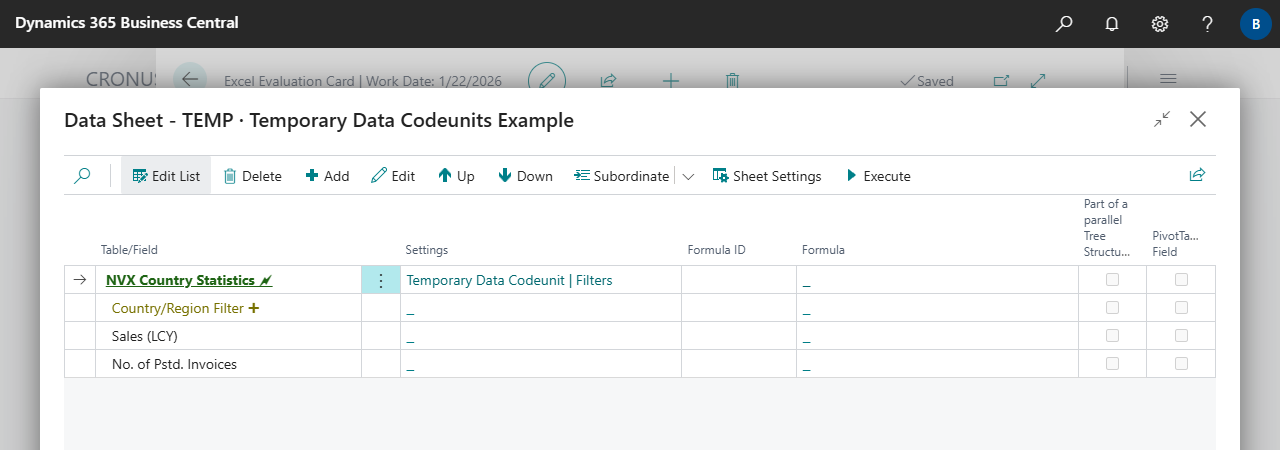Toggle Edit List mode
The width and height of the screenshot is (1280, 450).
point(166,176)
